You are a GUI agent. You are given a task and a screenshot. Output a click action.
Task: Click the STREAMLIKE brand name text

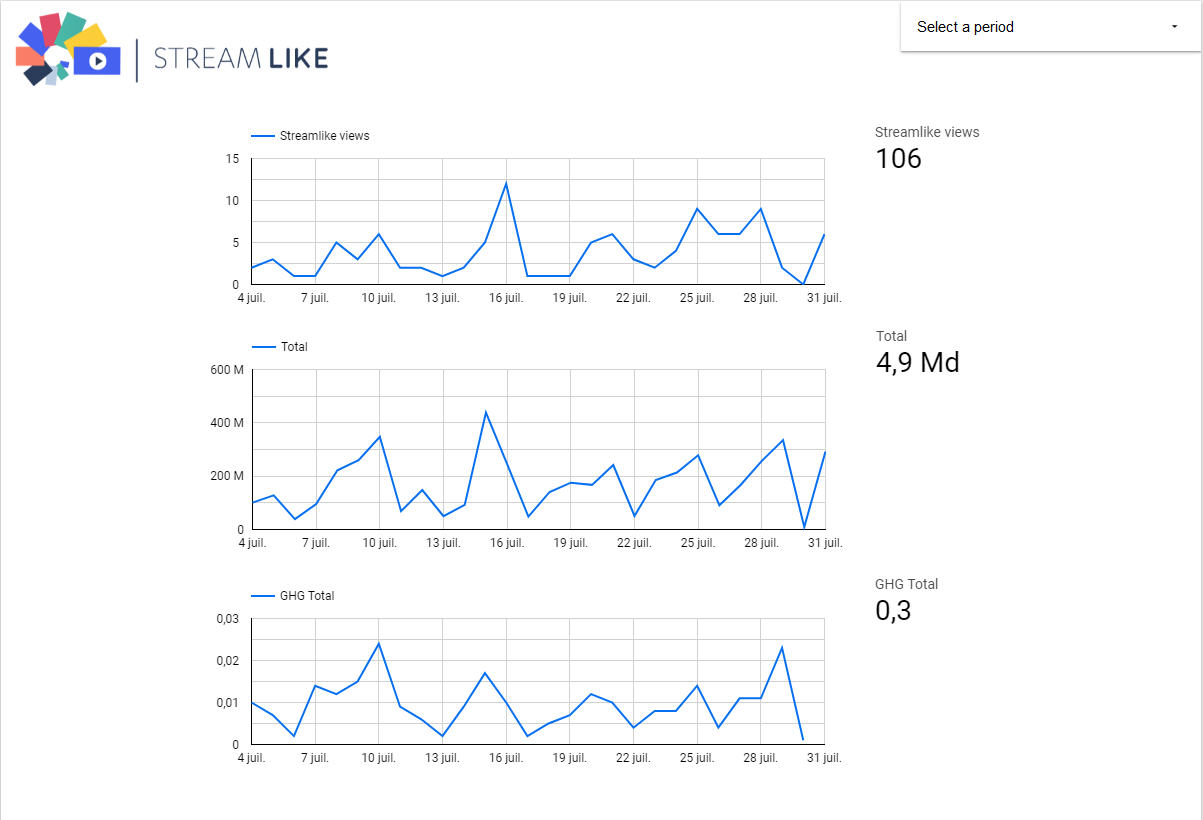241,59
